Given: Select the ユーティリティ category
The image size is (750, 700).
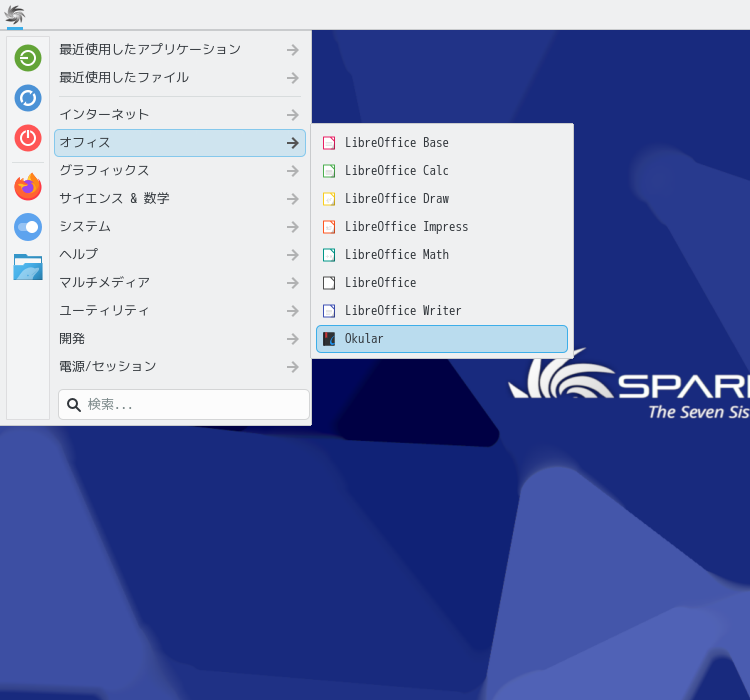Looking at the screenshot, I should 180,311.
